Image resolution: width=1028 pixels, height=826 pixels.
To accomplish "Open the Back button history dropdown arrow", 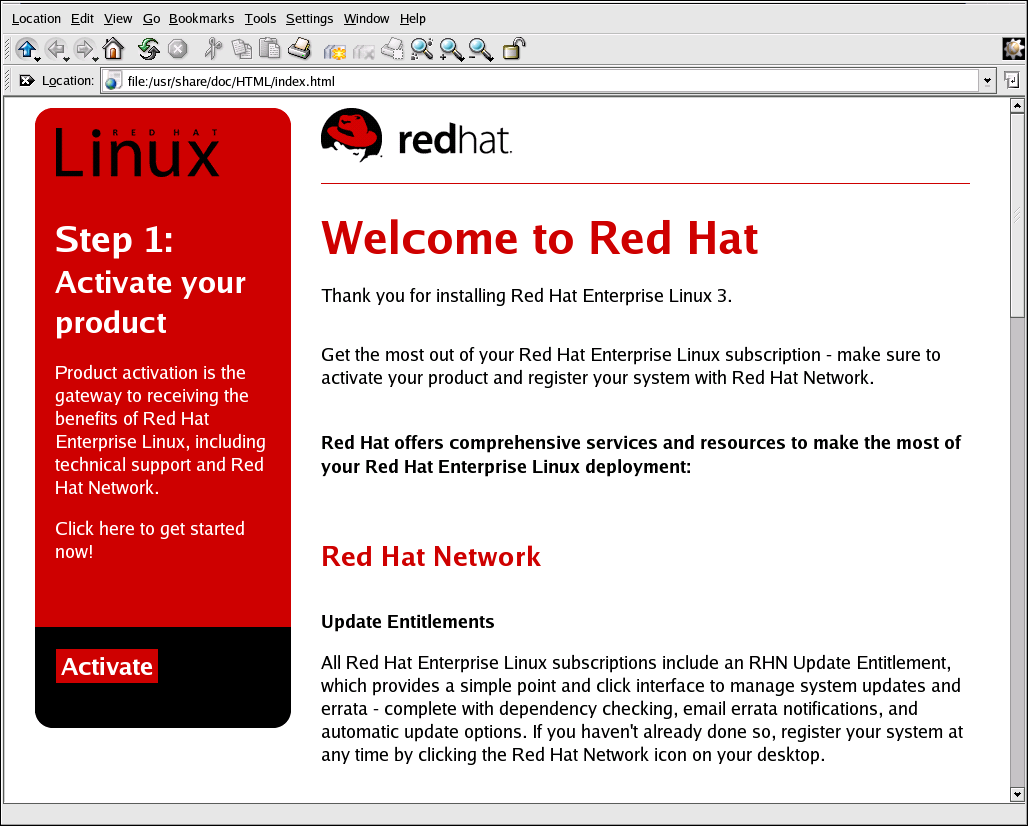I will coord(67,58).
